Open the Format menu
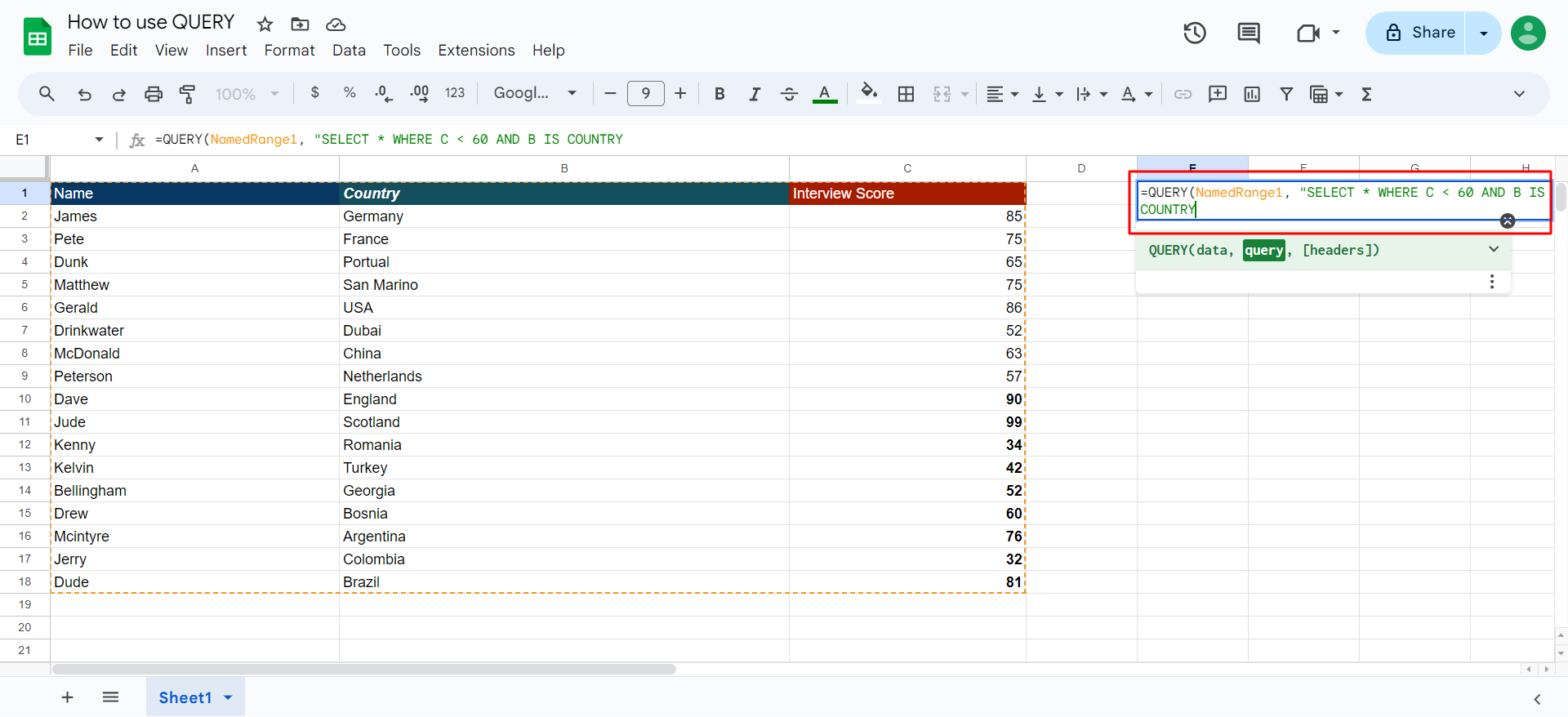This screenshot has width=1568, height=717. pyautogui.click(x=289, y=51)
